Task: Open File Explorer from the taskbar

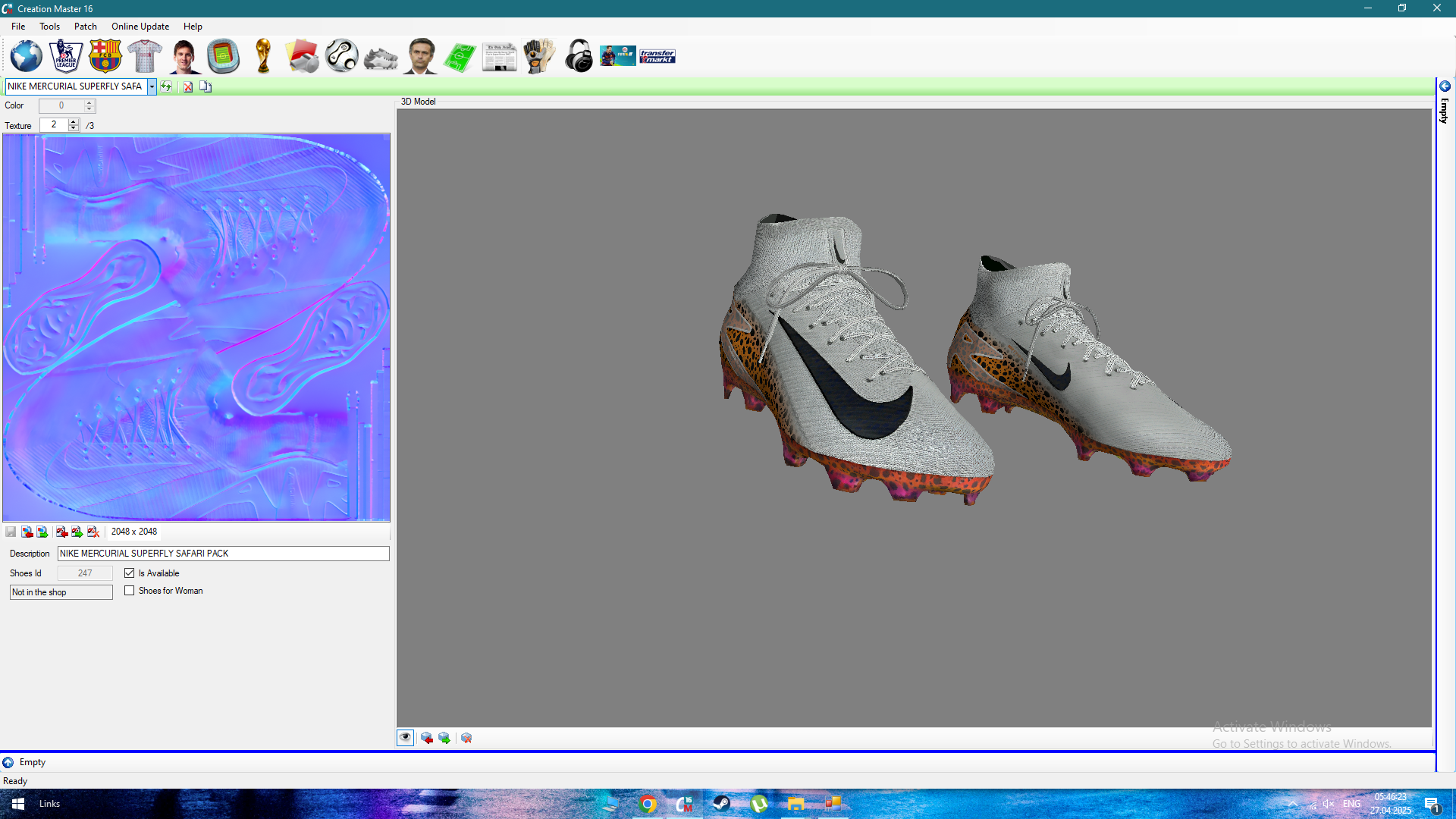Action: 795,804
